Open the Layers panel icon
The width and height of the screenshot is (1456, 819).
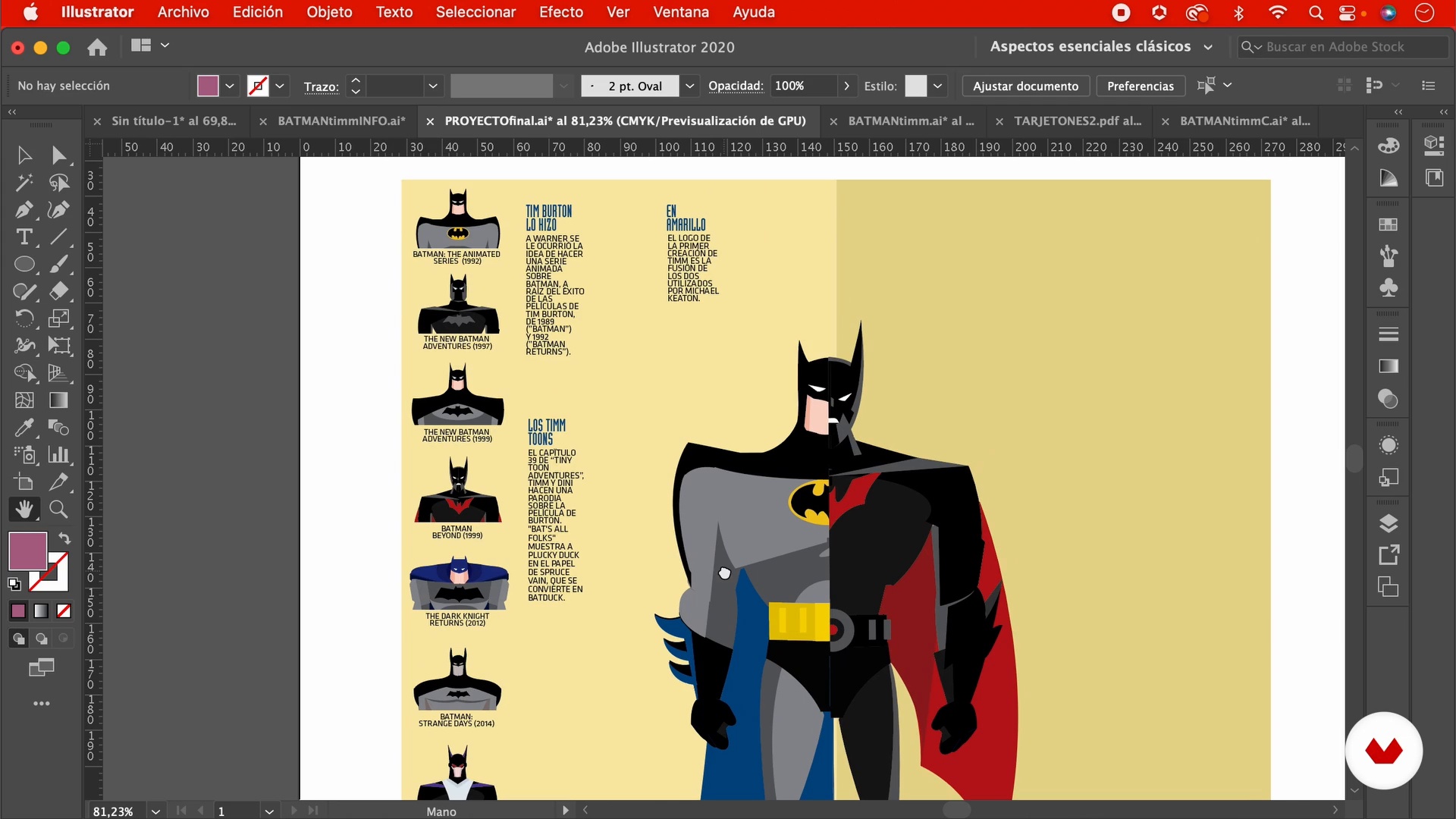pyautogui.click(x=1389, y=523)
